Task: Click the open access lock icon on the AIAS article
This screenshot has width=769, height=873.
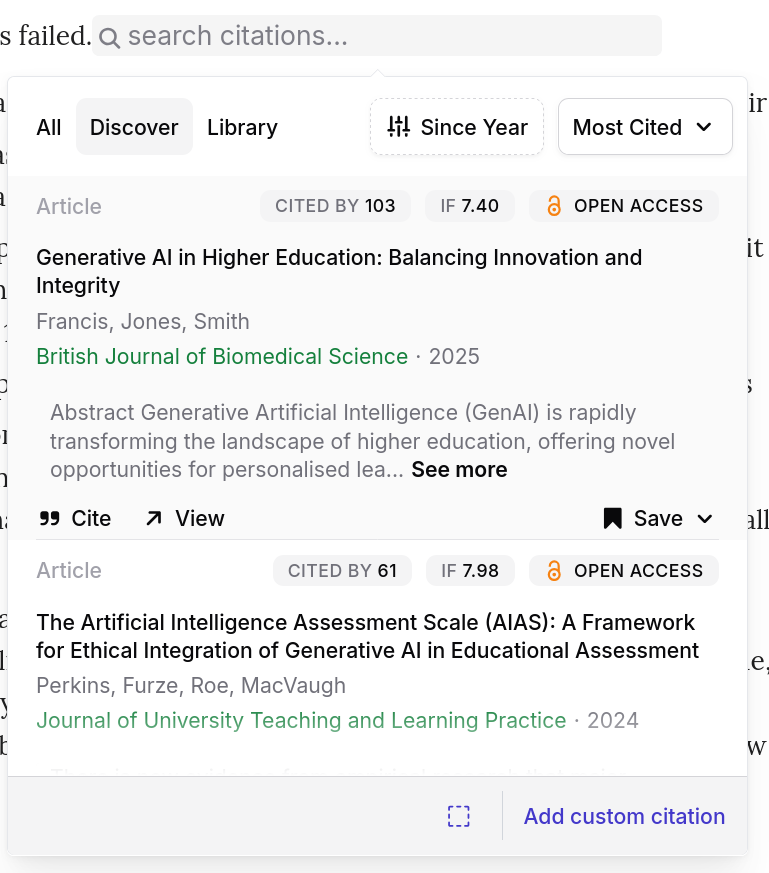Action: (x=554, y=570)
